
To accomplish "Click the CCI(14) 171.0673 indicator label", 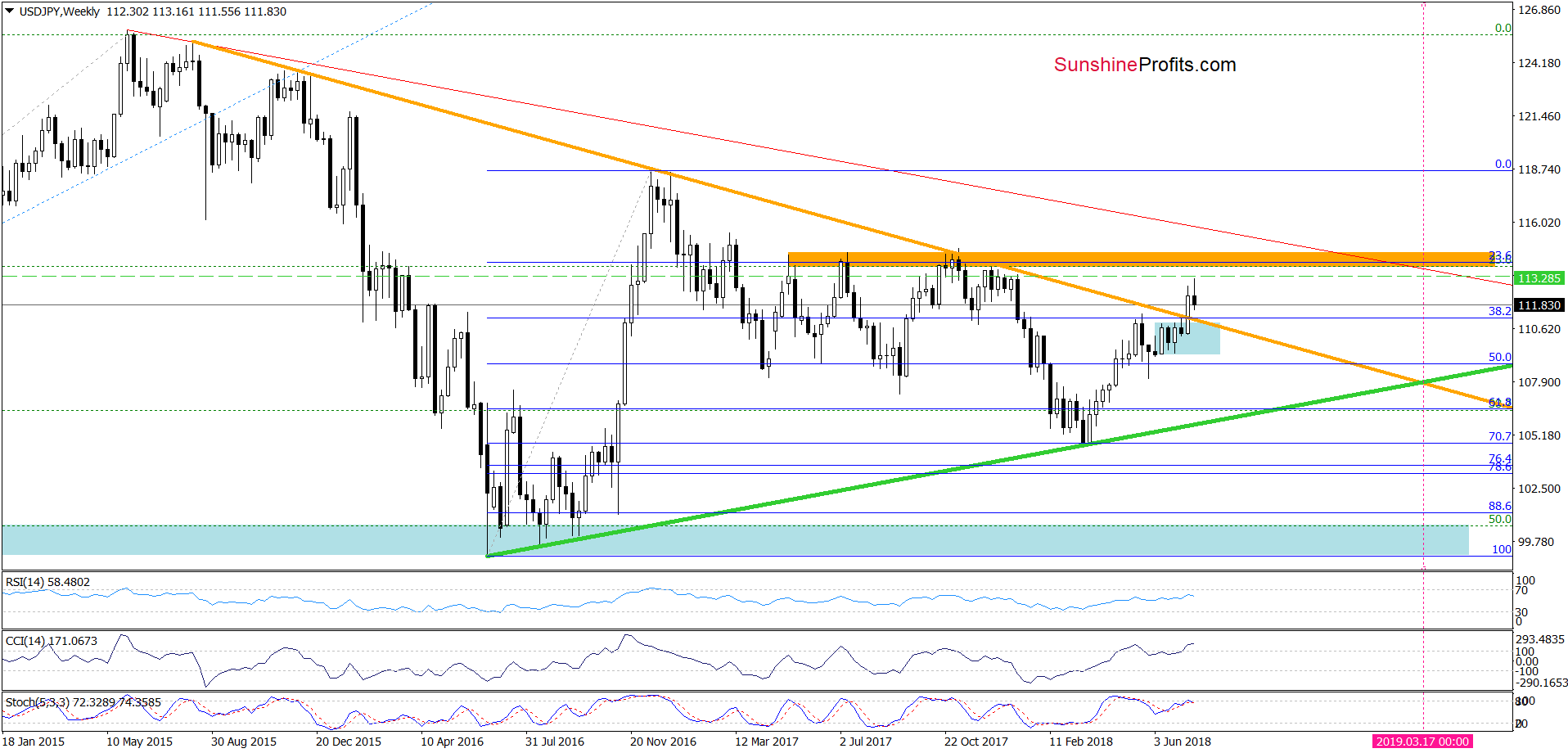I will coord(51,641).
